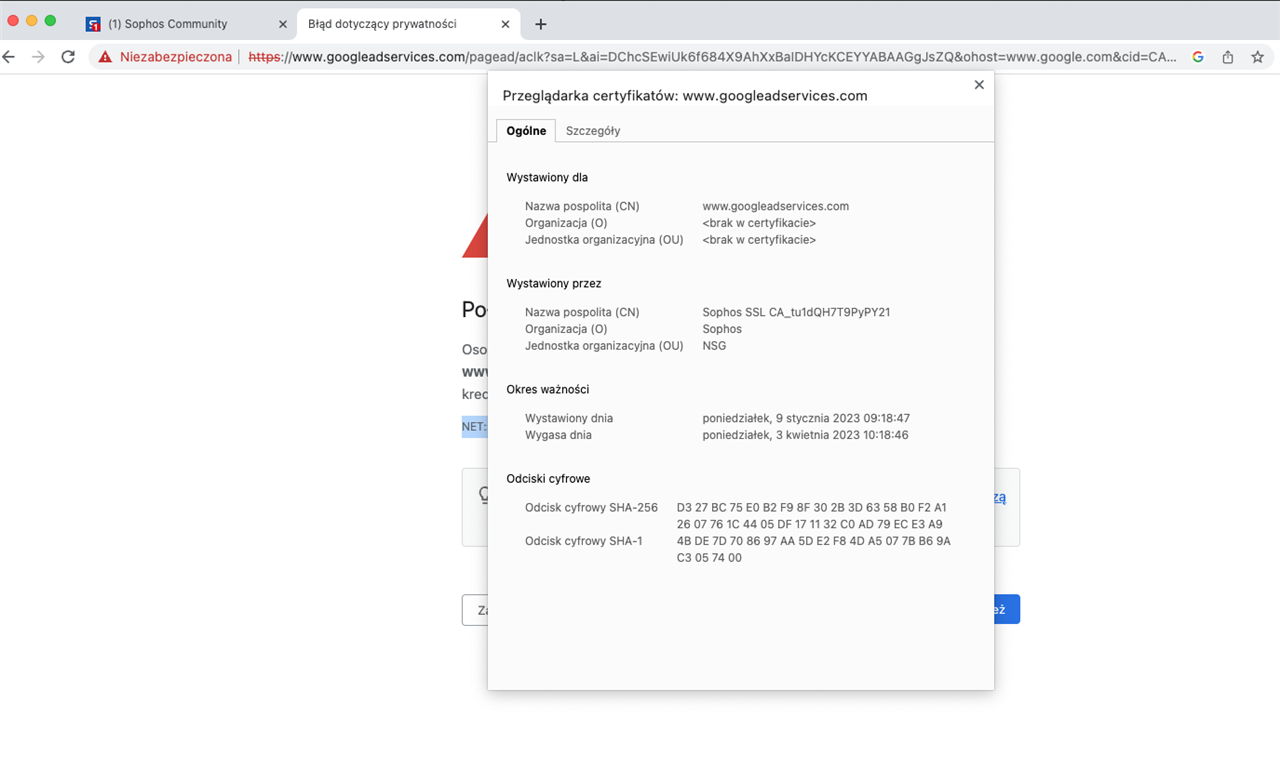Click the www.googleadservices.com common name value
The width and height of the screenshot is (1280, 783).
(776, 206)
